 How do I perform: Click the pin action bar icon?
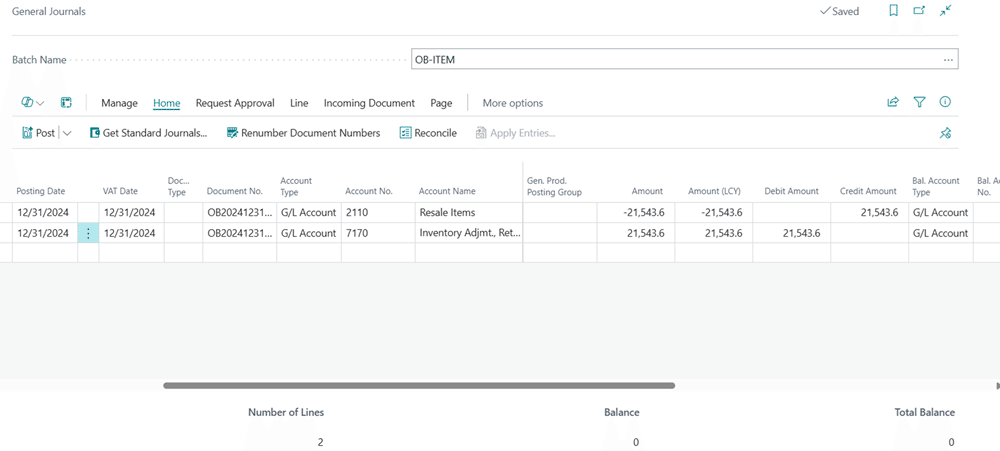[x=945, y=133]
